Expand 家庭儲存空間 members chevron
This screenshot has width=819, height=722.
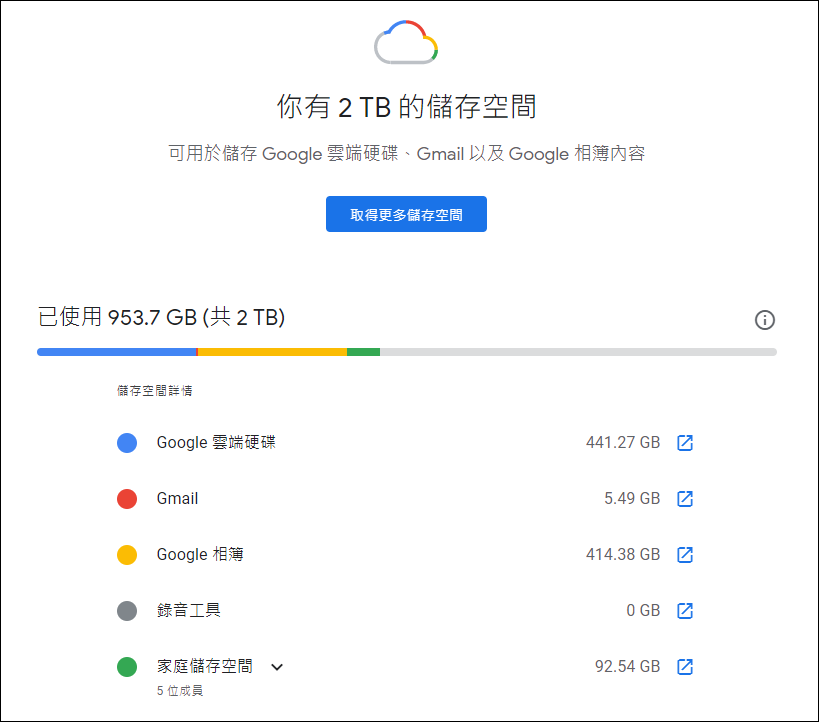[x=277, y=667]
